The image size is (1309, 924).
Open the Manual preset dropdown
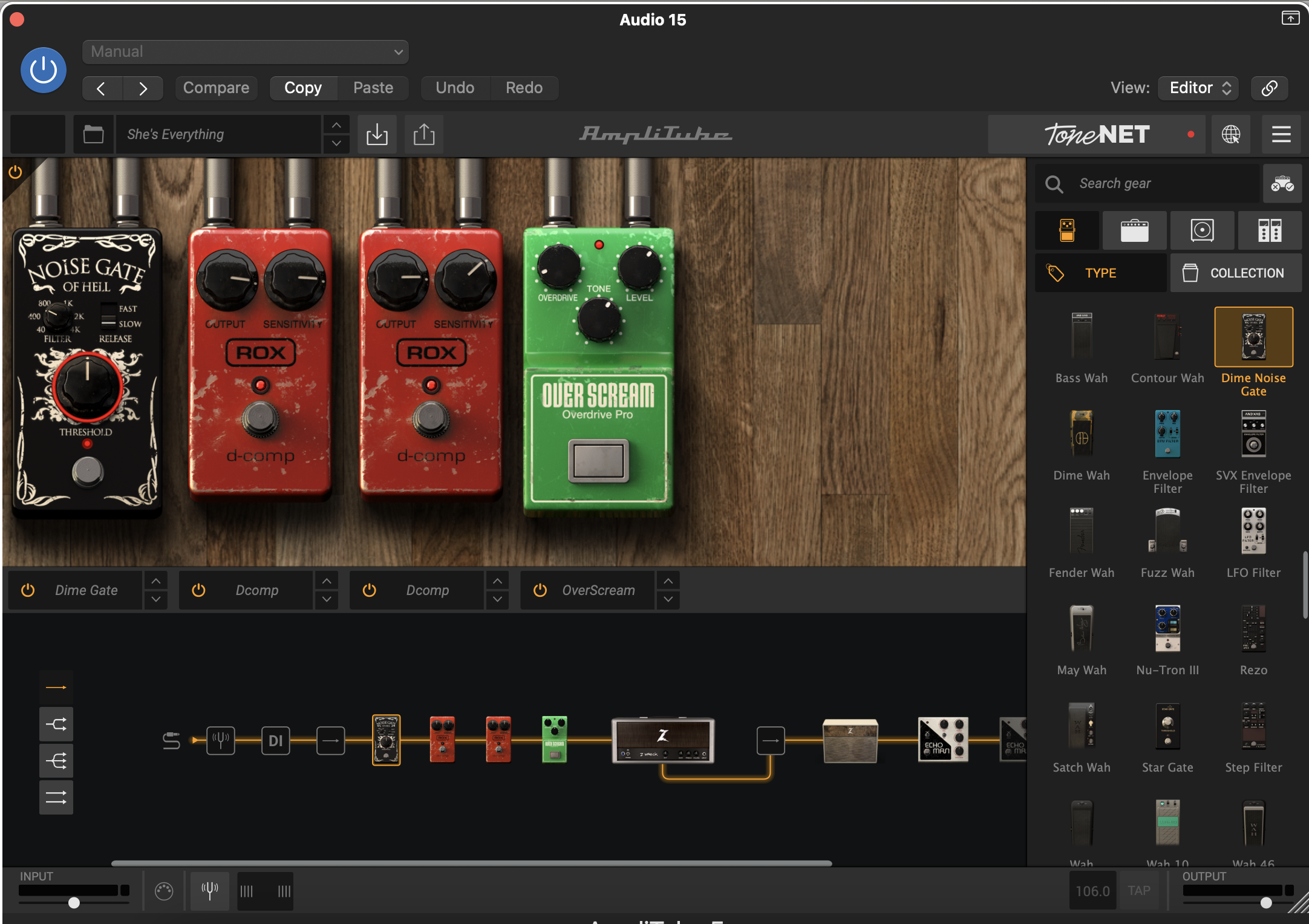click(245, 52)
